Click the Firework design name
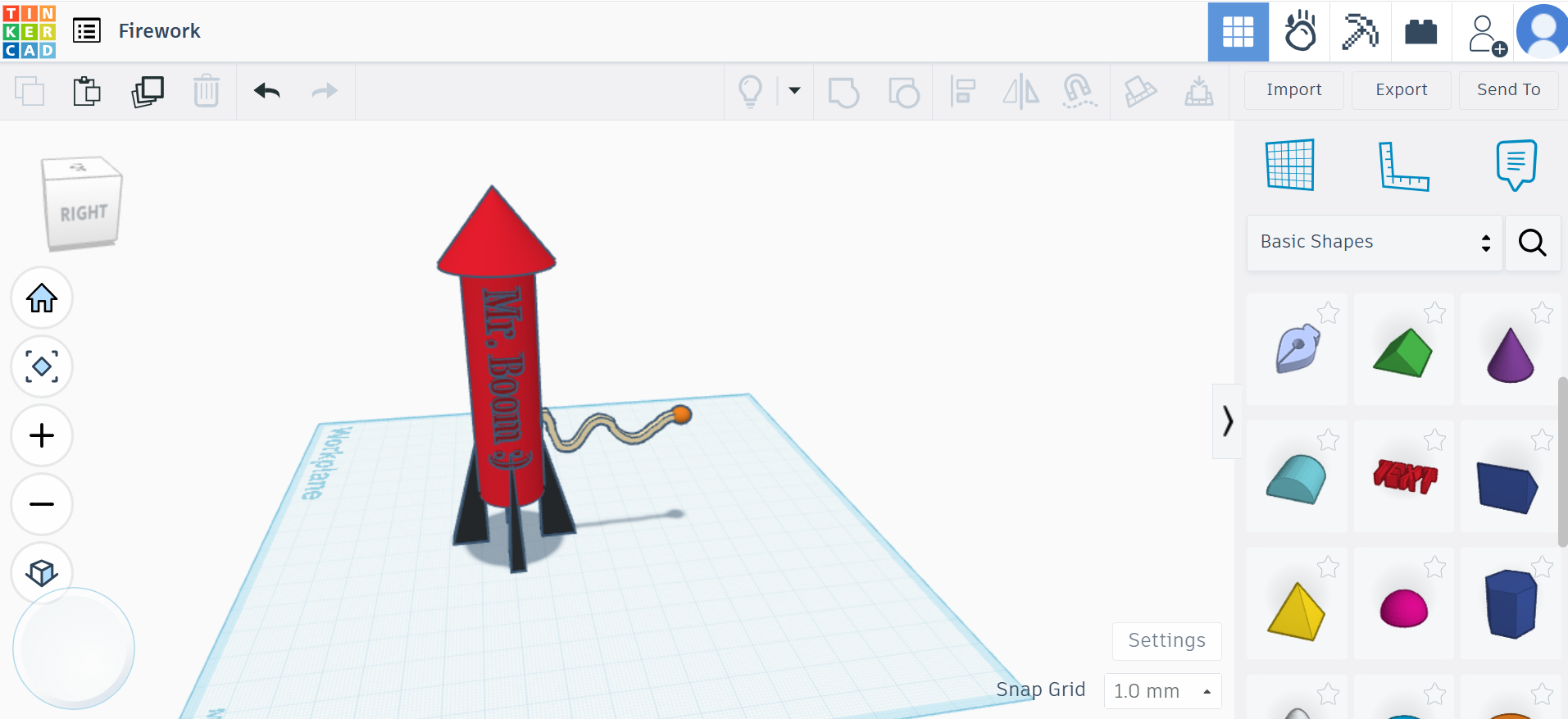1568x719 pixels. 159,31
